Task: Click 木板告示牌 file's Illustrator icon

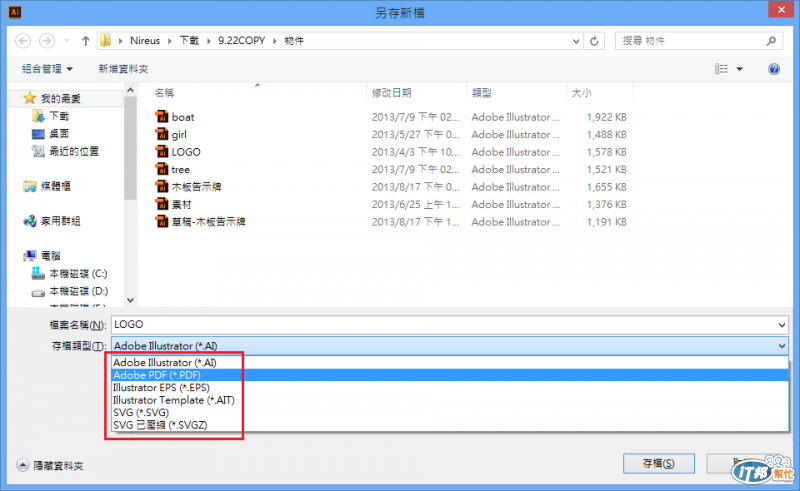Action: pyautogui.click(x=162, y=187)
